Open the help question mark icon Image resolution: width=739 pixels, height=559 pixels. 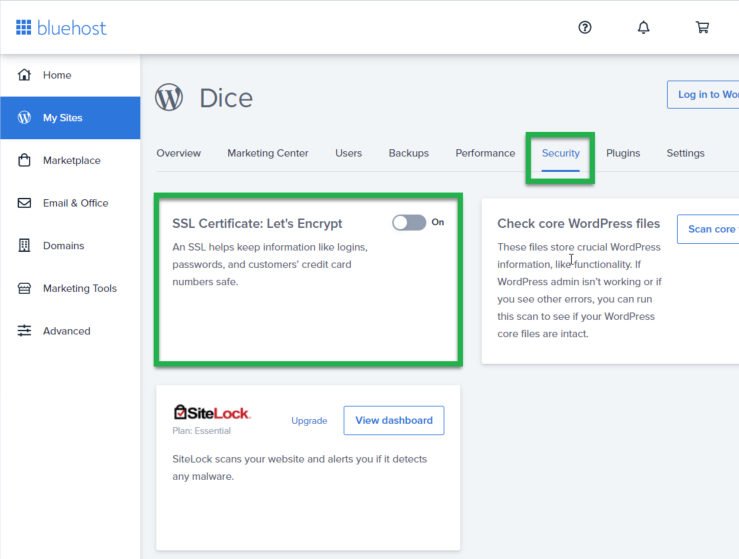(585, 27)
